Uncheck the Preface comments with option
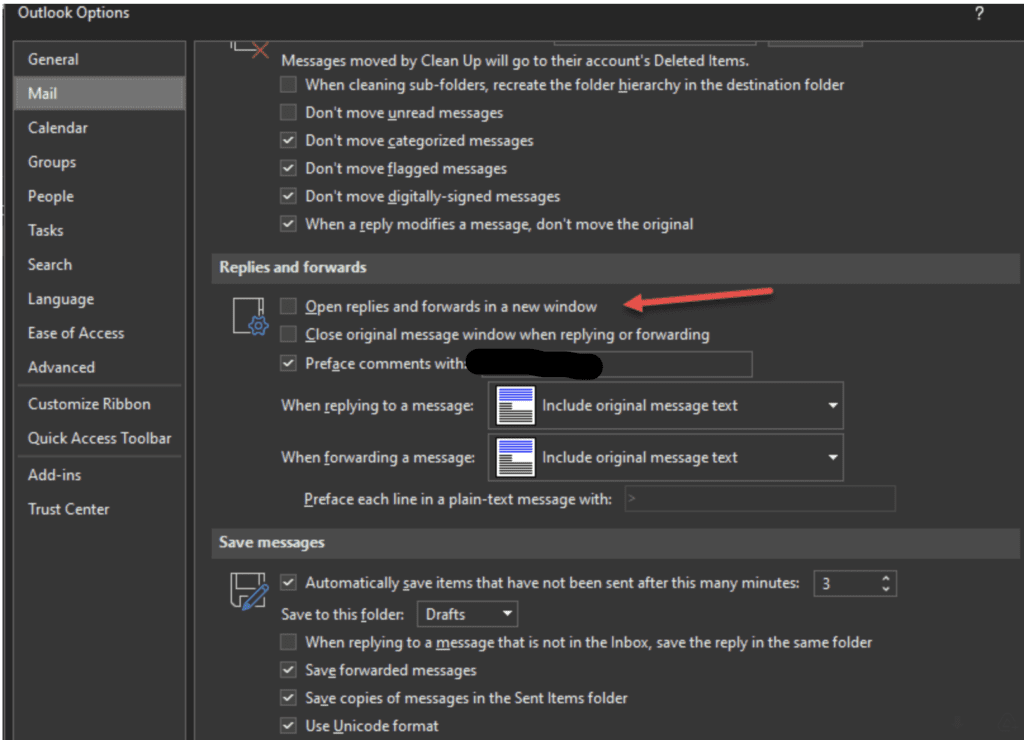 [x=288, y=363]
